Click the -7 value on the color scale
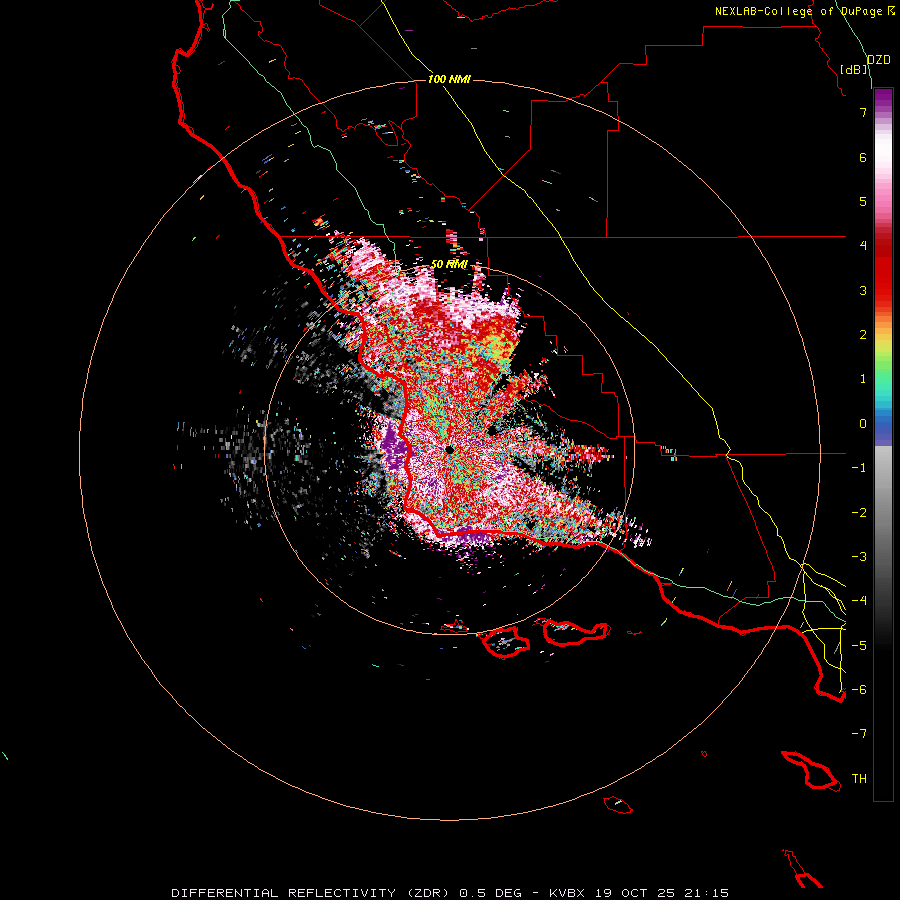Screen dimensions: 900x900 859,734
